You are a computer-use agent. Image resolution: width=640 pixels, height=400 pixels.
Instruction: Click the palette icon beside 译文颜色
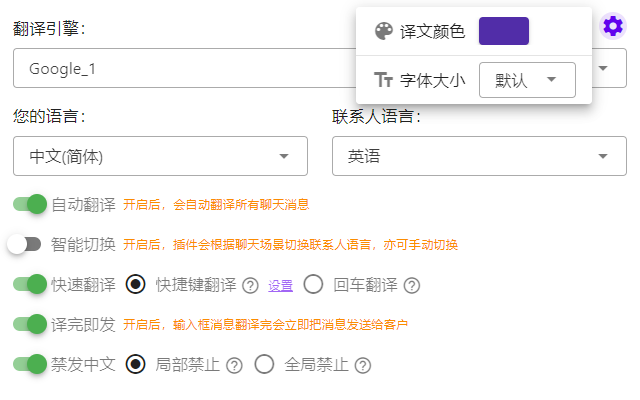[383, 31]
